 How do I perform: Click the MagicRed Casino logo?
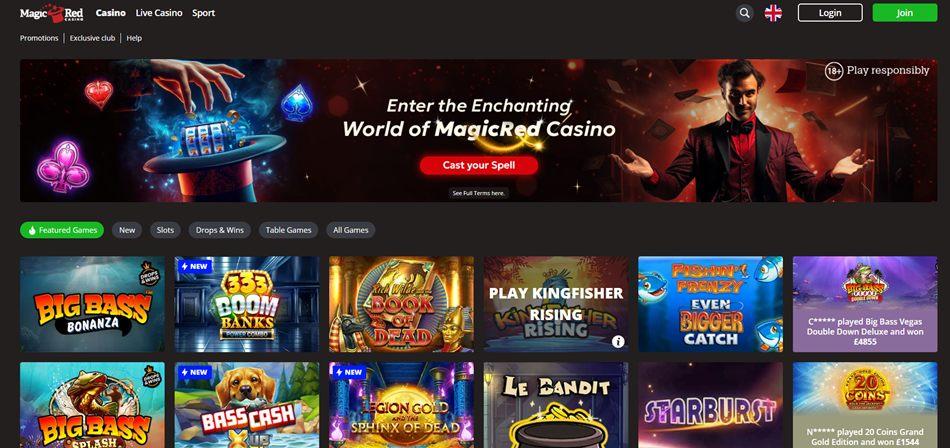point(51,13)
